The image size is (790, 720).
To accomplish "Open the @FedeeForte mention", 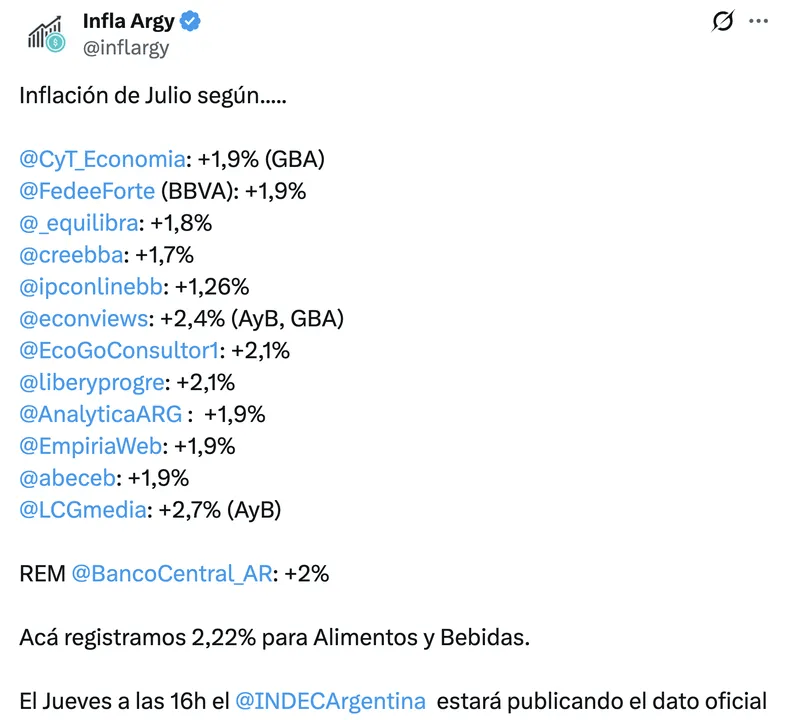I will tap(87, 191).
